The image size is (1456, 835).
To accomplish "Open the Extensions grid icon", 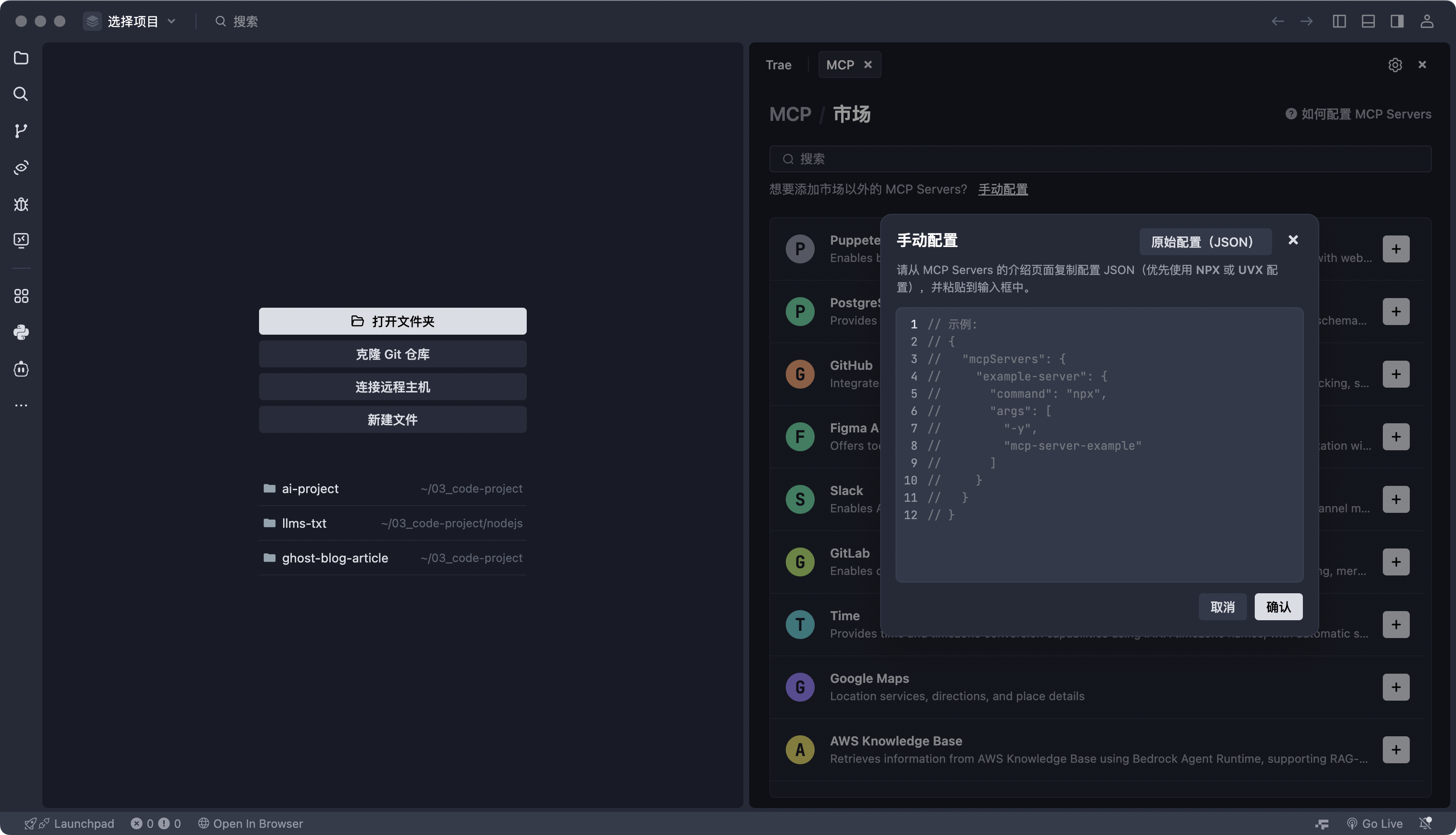I will click(x=21, y=296).
